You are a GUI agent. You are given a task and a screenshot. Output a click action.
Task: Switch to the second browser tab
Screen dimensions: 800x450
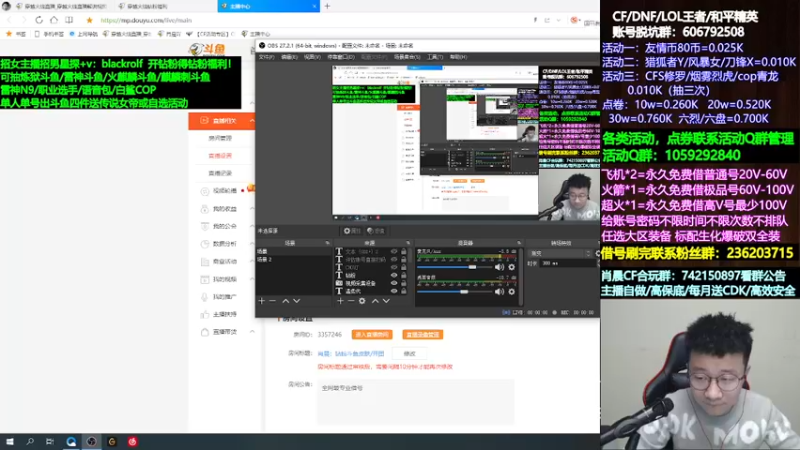click(164, 6)
